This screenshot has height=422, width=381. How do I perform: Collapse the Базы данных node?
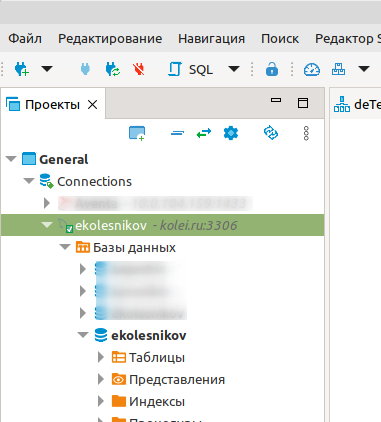[x=65, y=247]
